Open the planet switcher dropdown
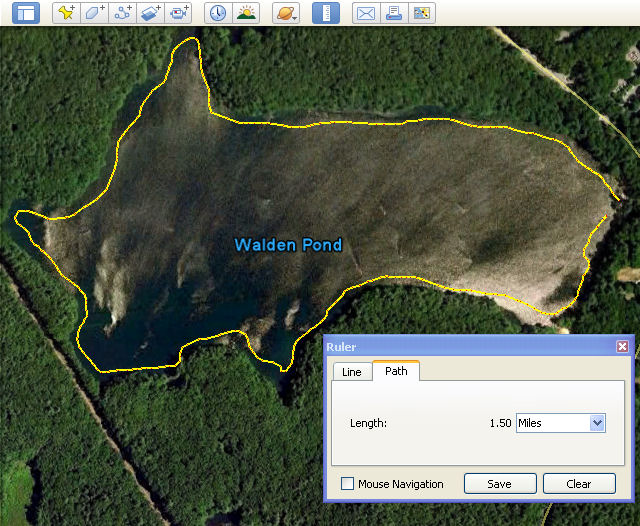Image resolution: width=640 pixels, height=526 pixels. point(286,13)
